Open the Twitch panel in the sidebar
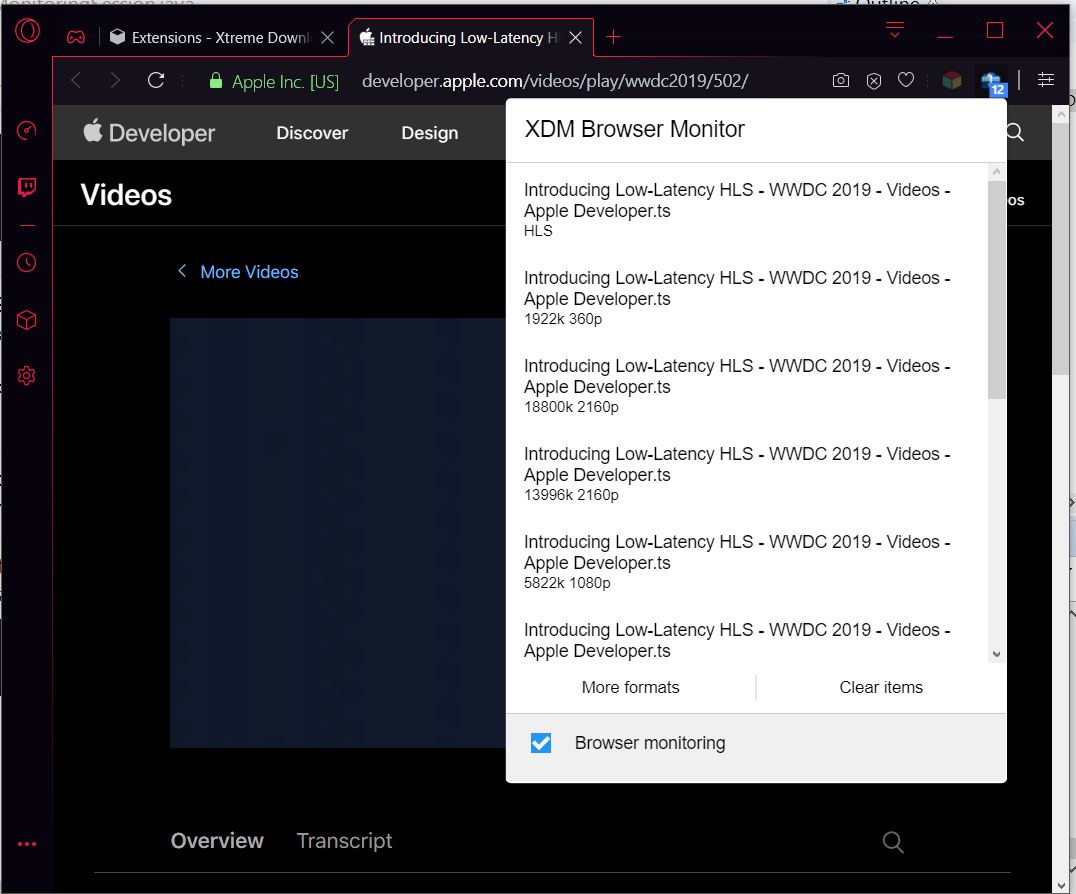Image resolution: width=1076 pixels, height=894 pixels. pyautogui.click(x=26, y=187)
